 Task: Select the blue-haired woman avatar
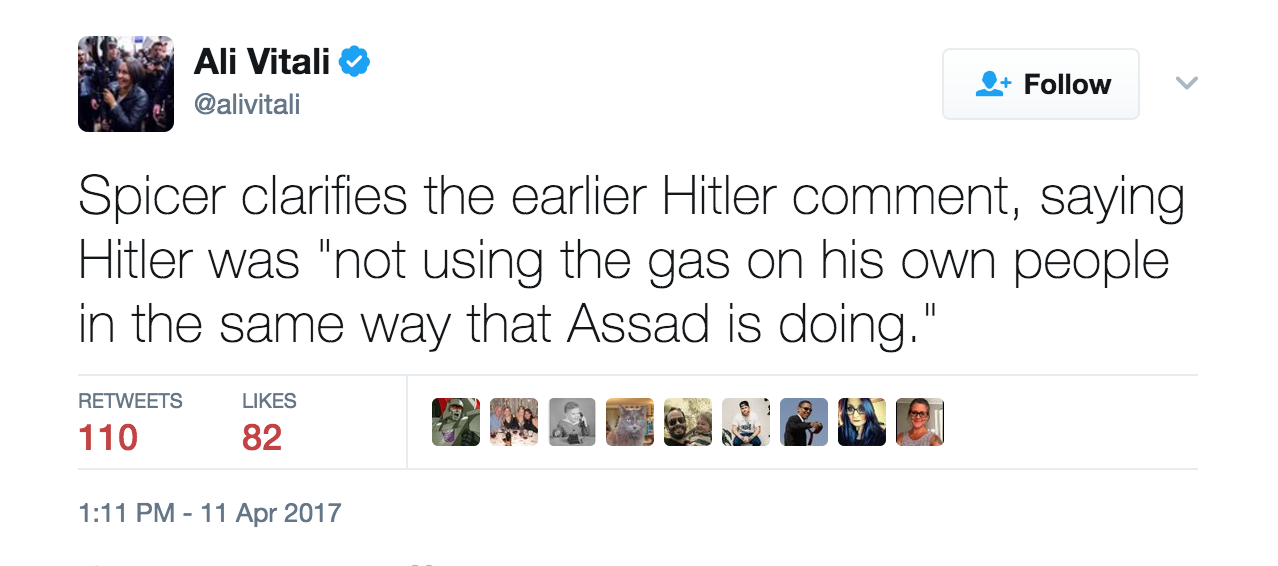(x=862, y=422)
